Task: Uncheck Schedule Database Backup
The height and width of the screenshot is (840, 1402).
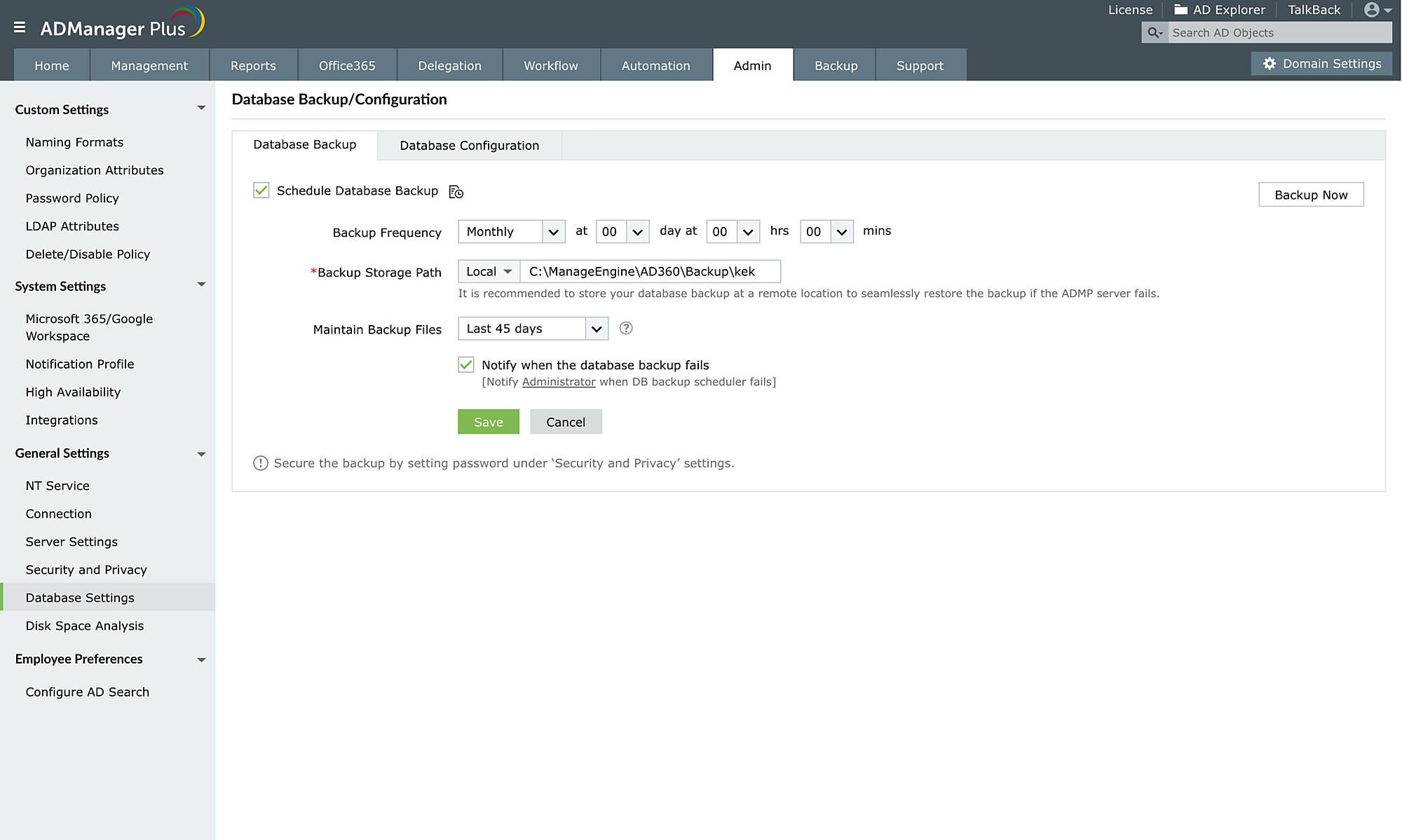Action: tap(261, 190)
